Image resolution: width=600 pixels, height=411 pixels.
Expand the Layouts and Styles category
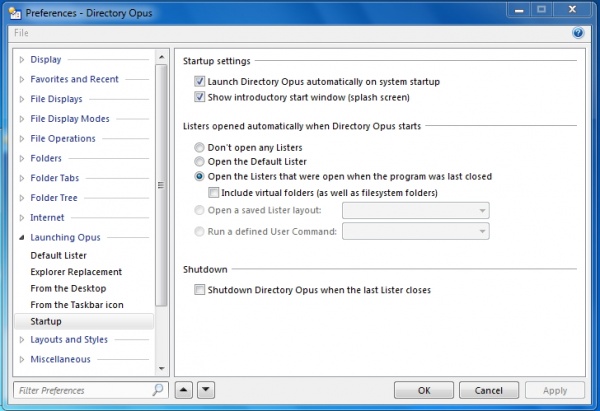(x=22, y=340)
